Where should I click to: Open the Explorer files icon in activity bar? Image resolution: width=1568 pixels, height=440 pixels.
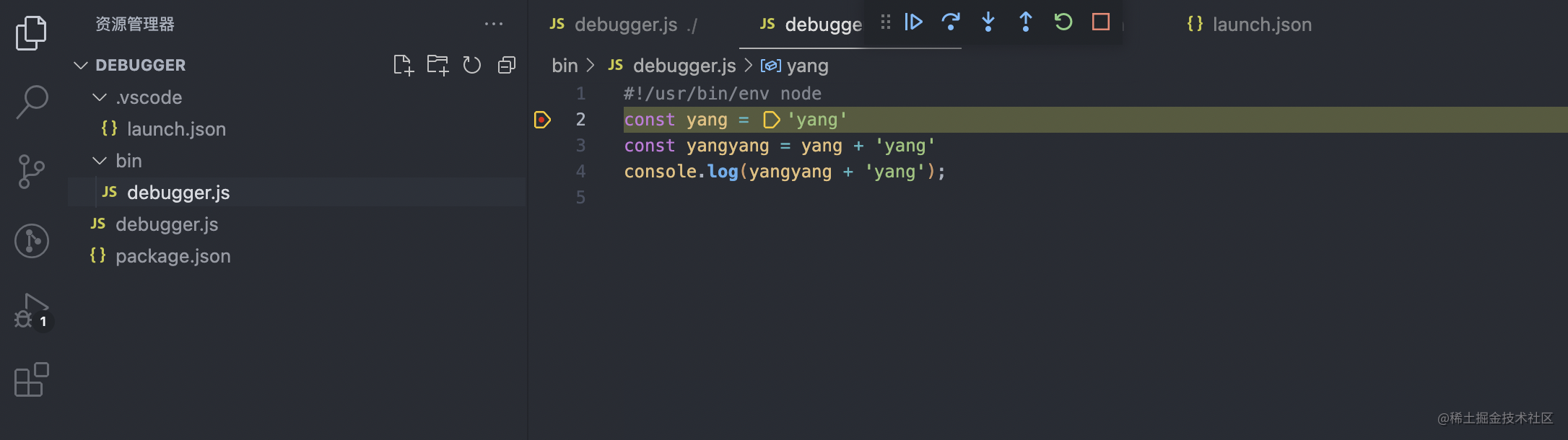point(31,33)
